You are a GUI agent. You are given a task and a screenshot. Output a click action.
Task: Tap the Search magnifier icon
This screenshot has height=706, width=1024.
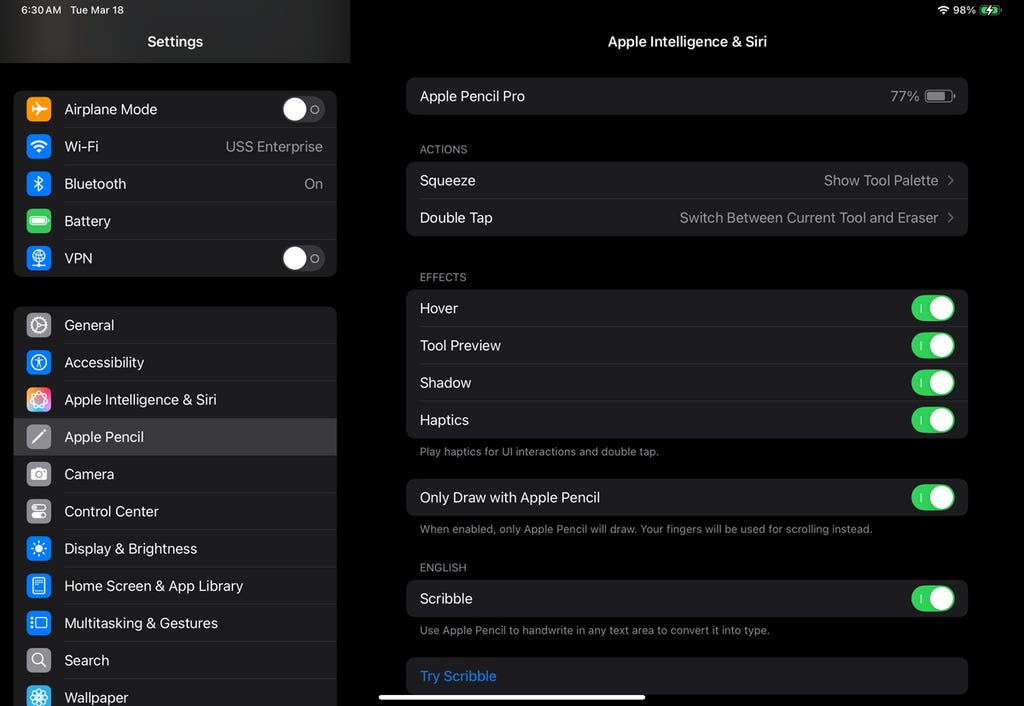click(x=39, y=660)
